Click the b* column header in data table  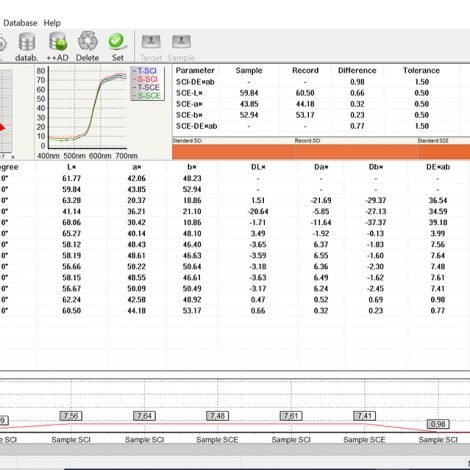click(x=192, y=167)
